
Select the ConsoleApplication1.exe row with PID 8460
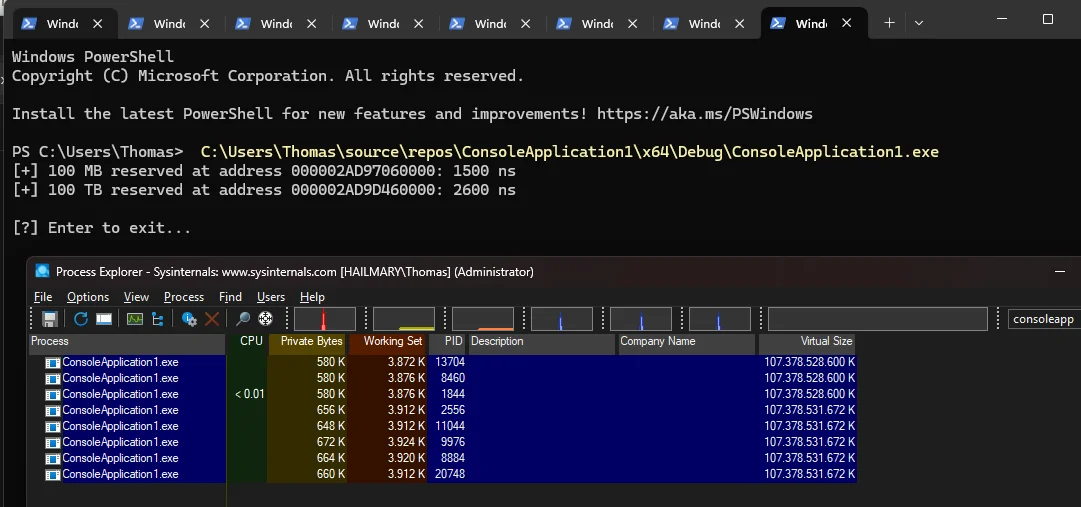tap(443, 378)
